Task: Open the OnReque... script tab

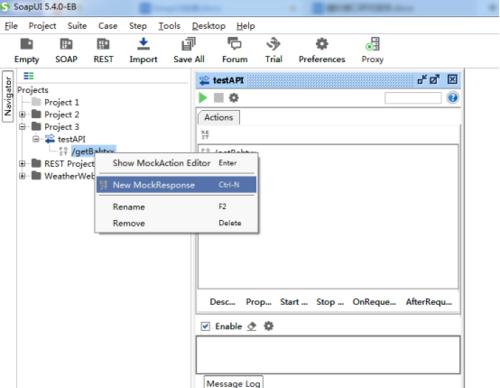Action: 374,302
